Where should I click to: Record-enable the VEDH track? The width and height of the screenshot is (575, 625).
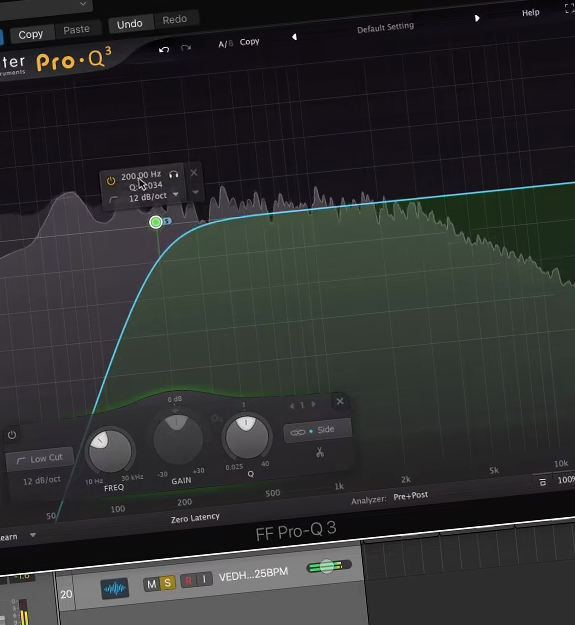pyautogui.click(x=188, y=581)
